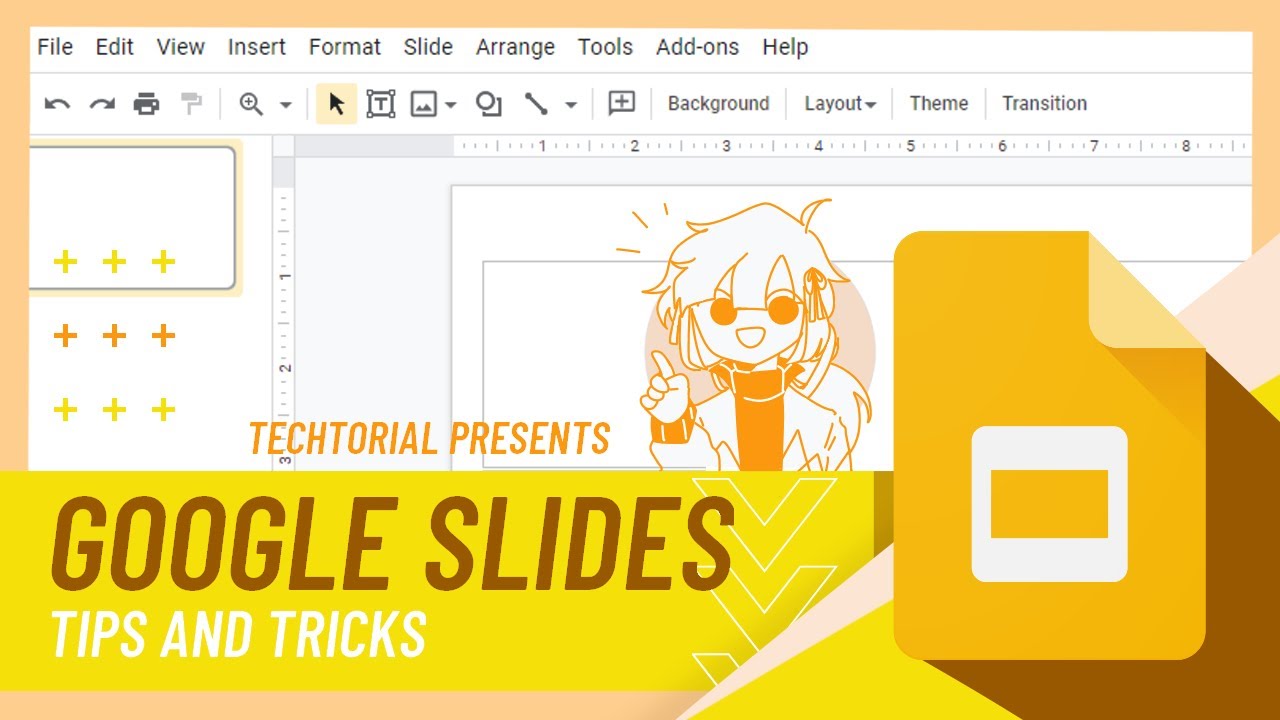Click the Theme button

[939, 104]
